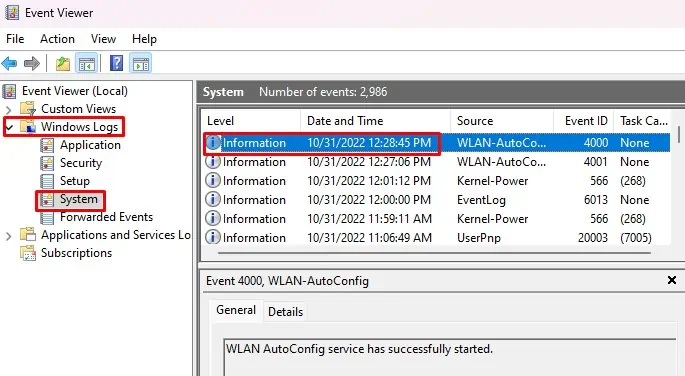Select Forwarded Events label in the tree

click(x=106, y=217)
